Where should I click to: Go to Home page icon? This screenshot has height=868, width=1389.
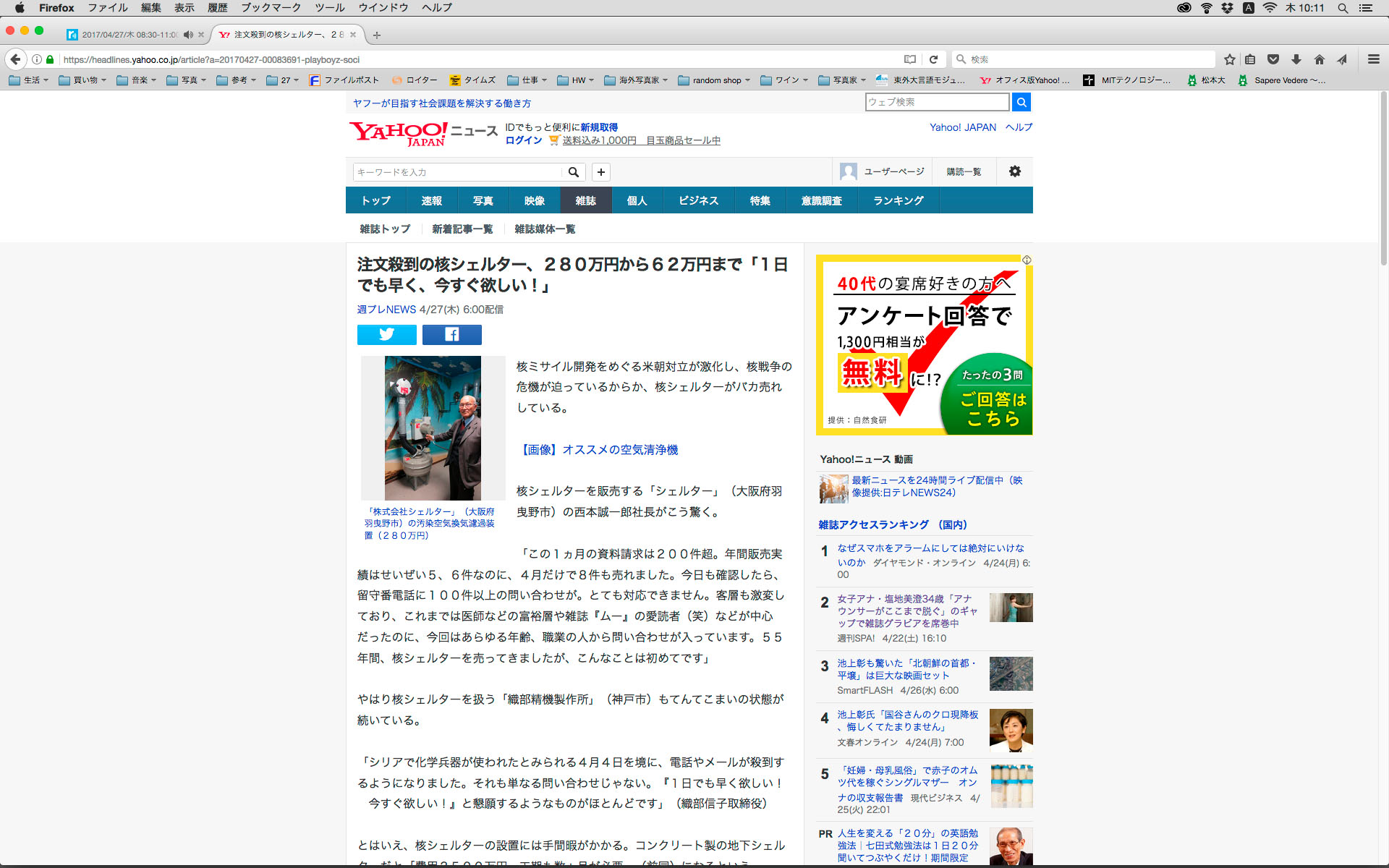pos(1320,59)
